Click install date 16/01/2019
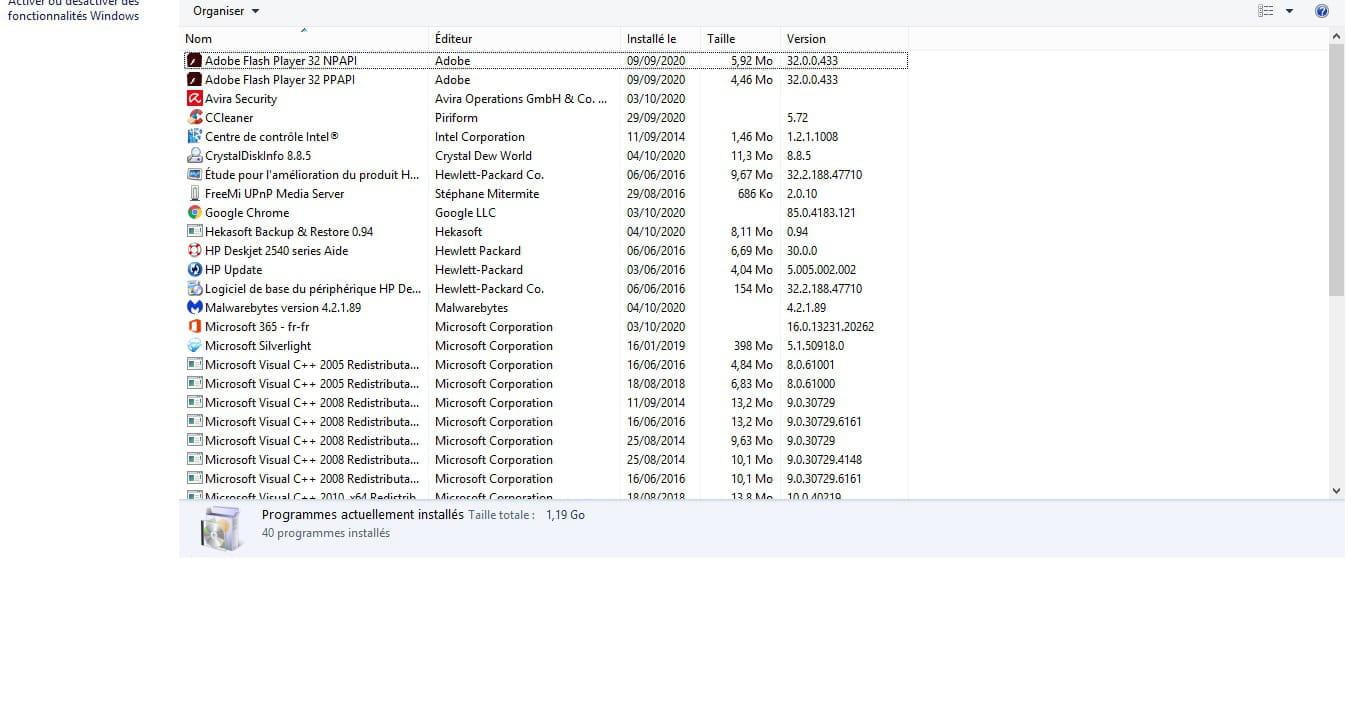The image size is (1366, 728). coord(656,346)
